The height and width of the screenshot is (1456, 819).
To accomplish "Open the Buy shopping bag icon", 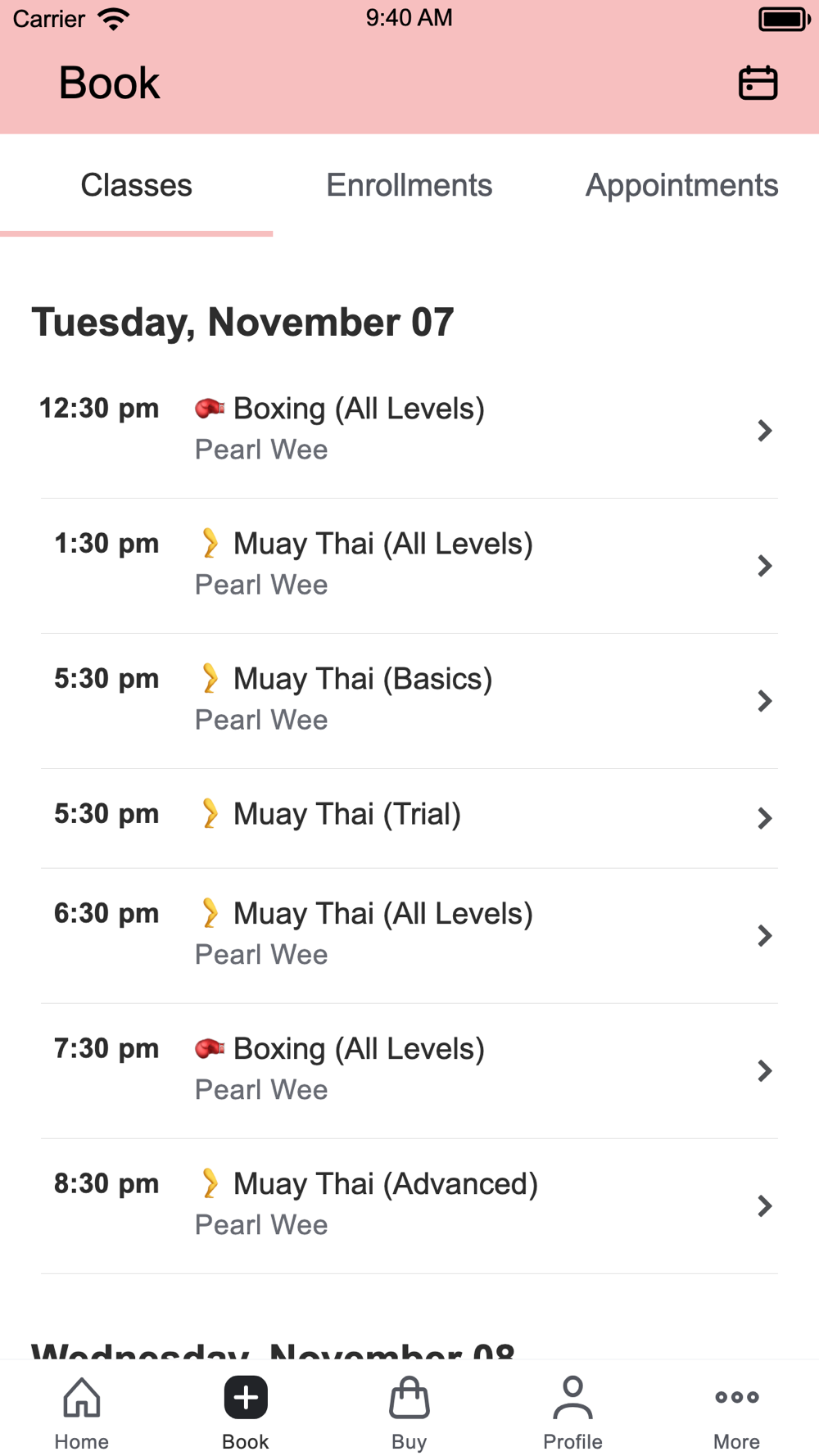I will (409, 1398).
